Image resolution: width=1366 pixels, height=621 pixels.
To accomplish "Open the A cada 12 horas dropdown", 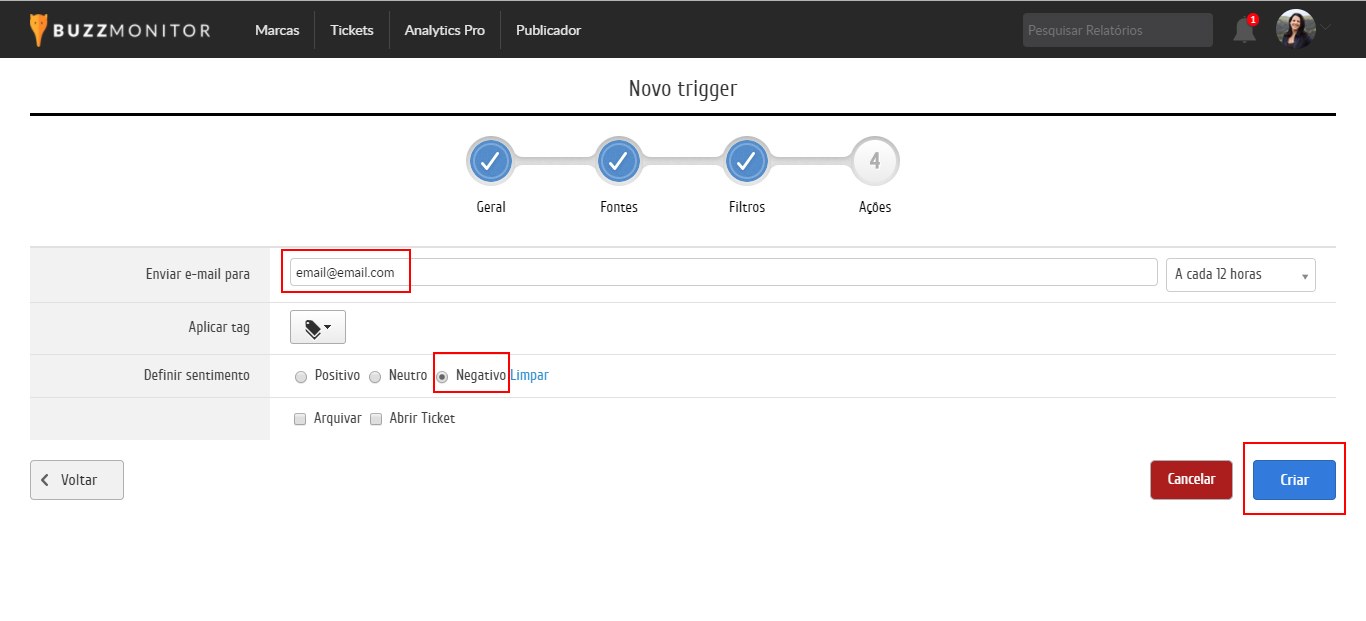I will 1240,275.
